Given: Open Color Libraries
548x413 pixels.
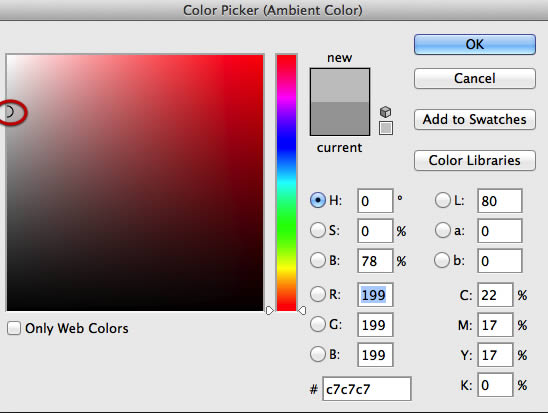Looking at the screenshot, I should coord(475,160).
